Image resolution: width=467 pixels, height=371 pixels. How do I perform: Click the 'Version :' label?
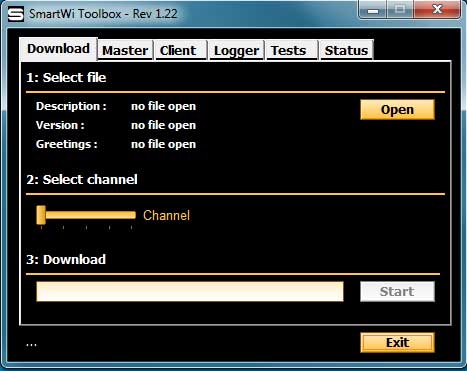60,125
